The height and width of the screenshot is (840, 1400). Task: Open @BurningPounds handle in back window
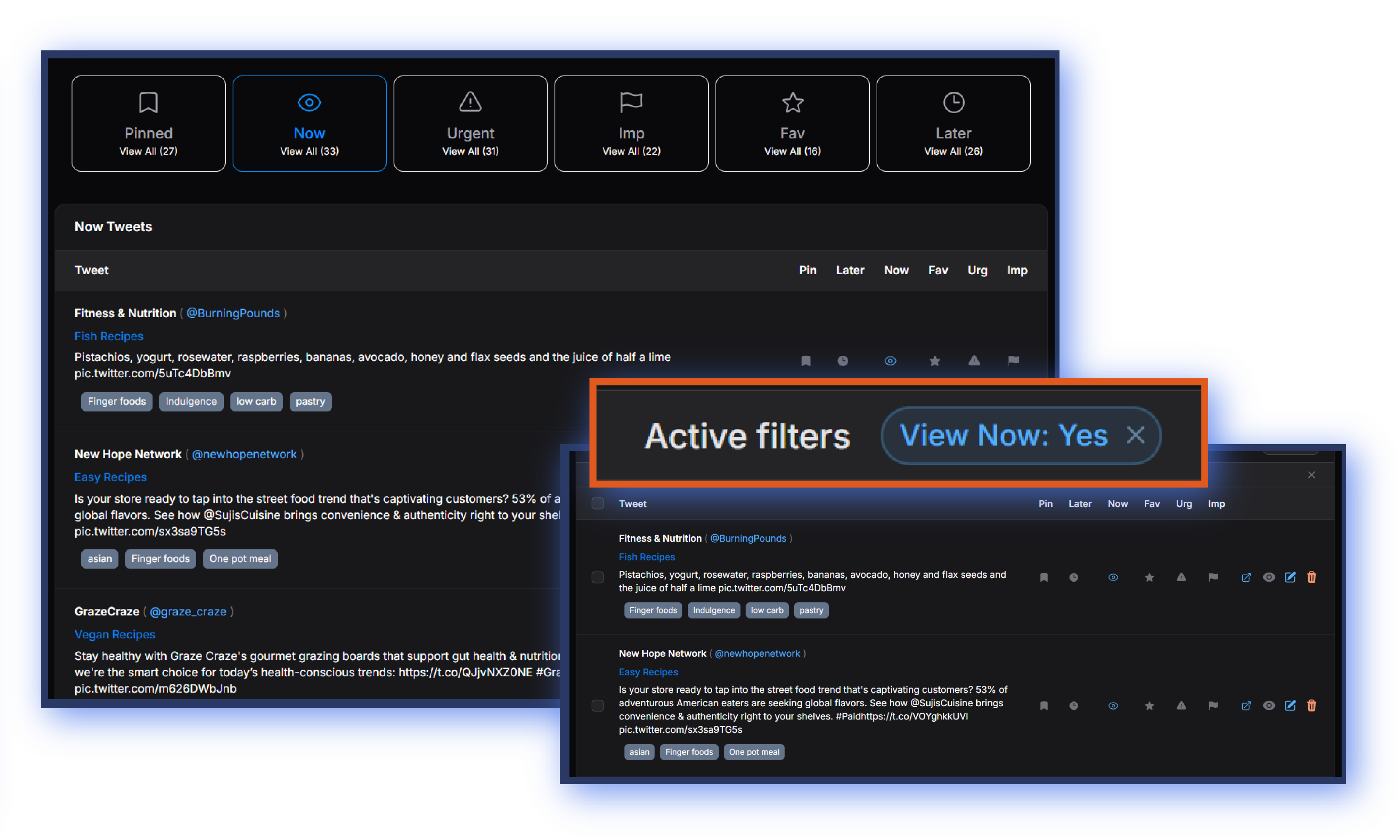(x=233, y=313)
